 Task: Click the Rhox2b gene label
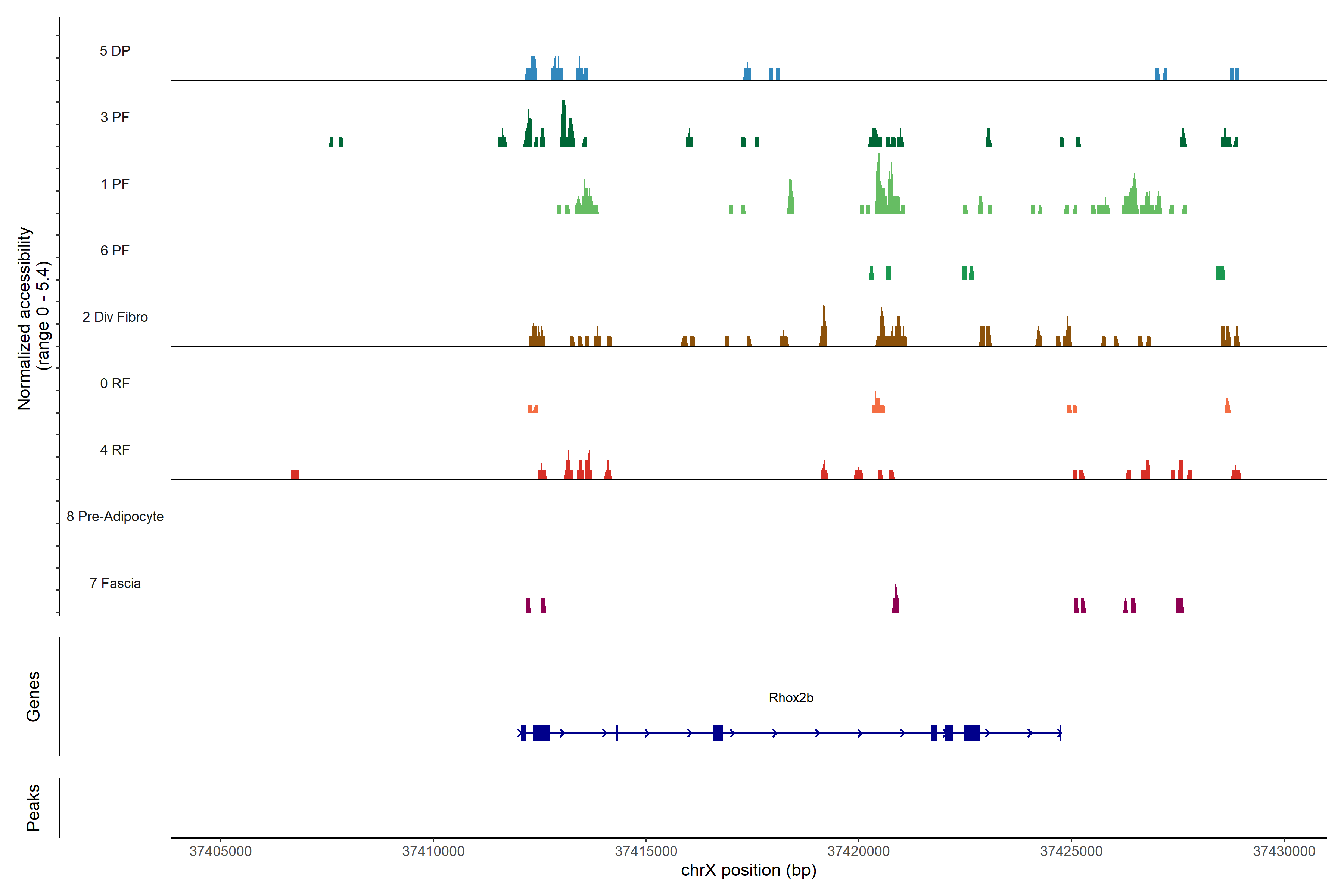(x=791, y=698)
